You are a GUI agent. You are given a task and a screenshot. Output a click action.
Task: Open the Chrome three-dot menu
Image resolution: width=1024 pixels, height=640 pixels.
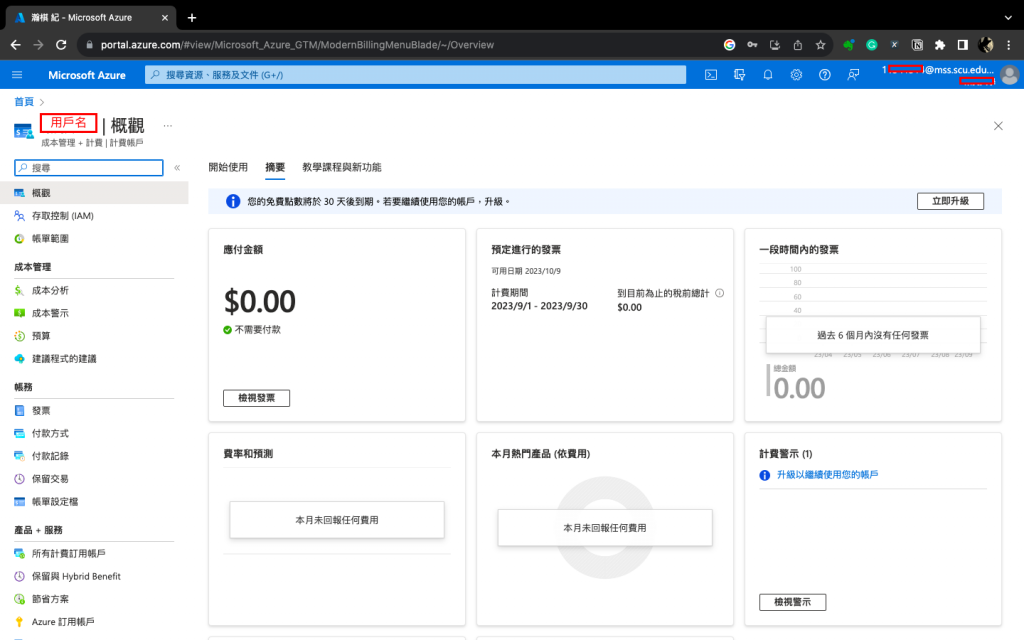(x=1009, y=45)
